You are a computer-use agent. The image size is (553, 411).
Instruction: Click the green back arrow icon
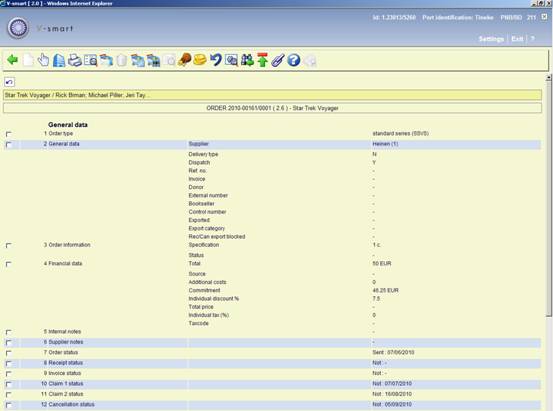[x=13, y=60]
